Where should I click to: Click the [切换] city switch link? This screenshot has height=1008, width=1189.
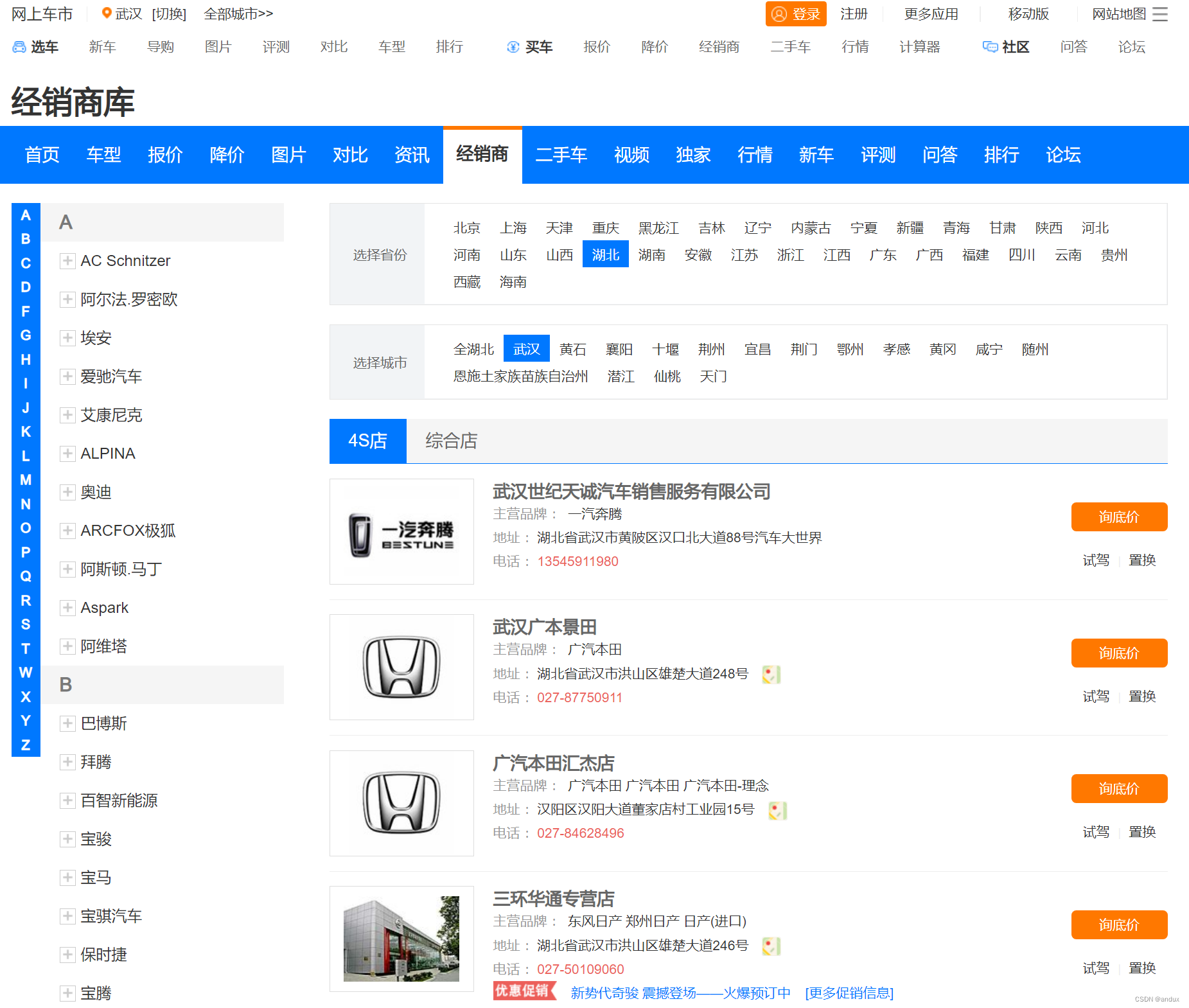pos(169,14)
